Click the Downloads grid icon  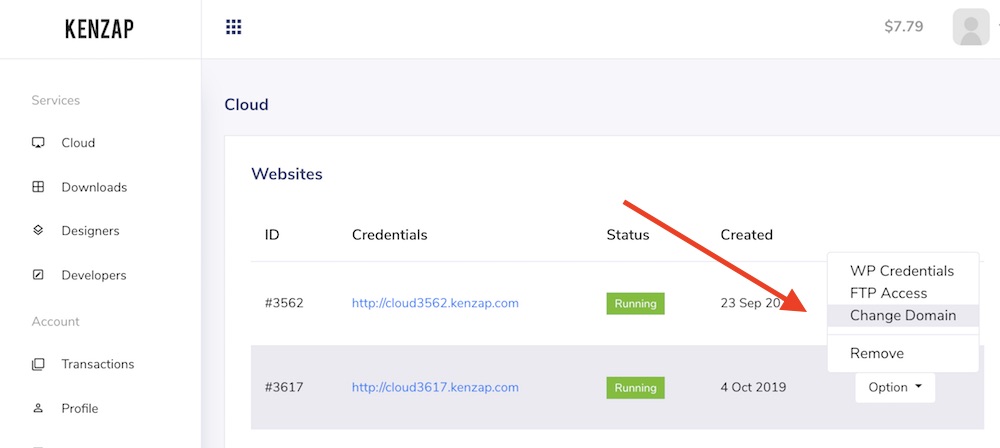pos(38,187)
